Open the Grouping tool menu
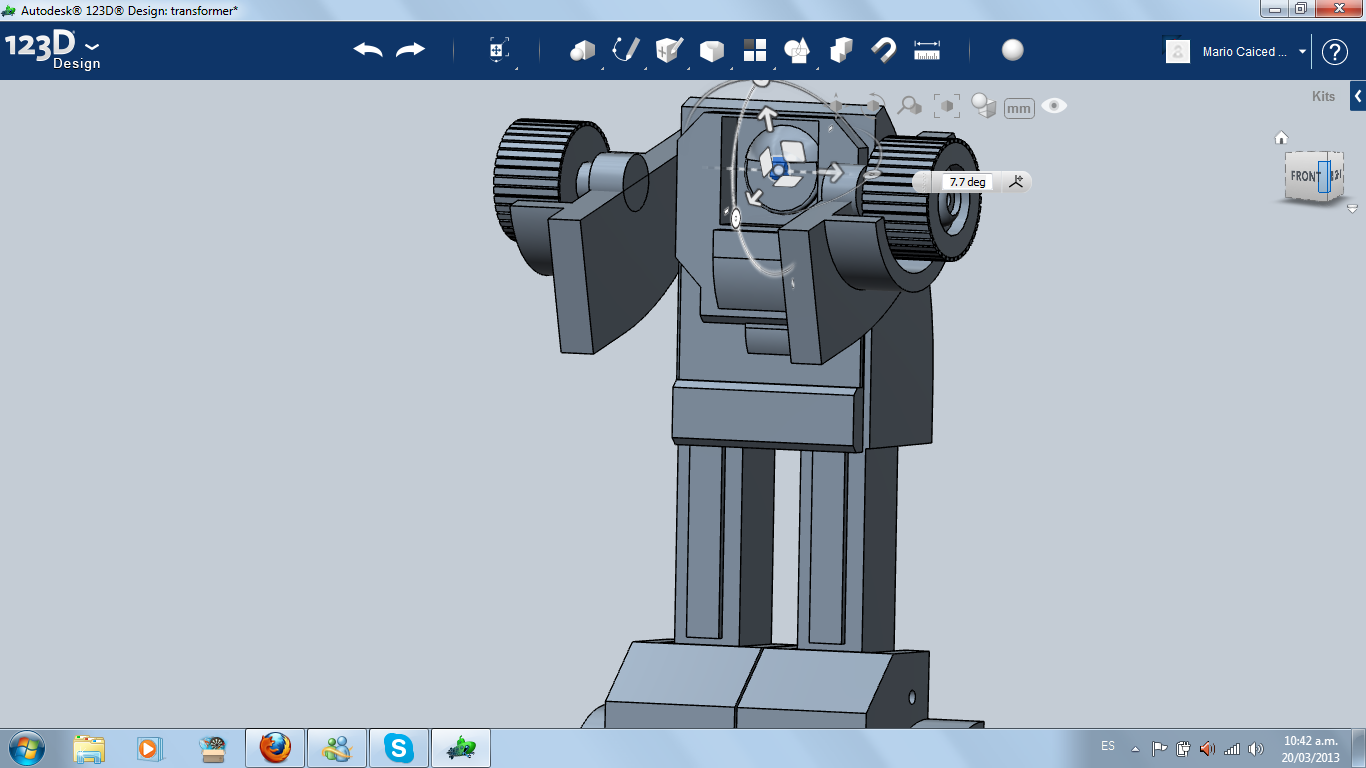 798,50
